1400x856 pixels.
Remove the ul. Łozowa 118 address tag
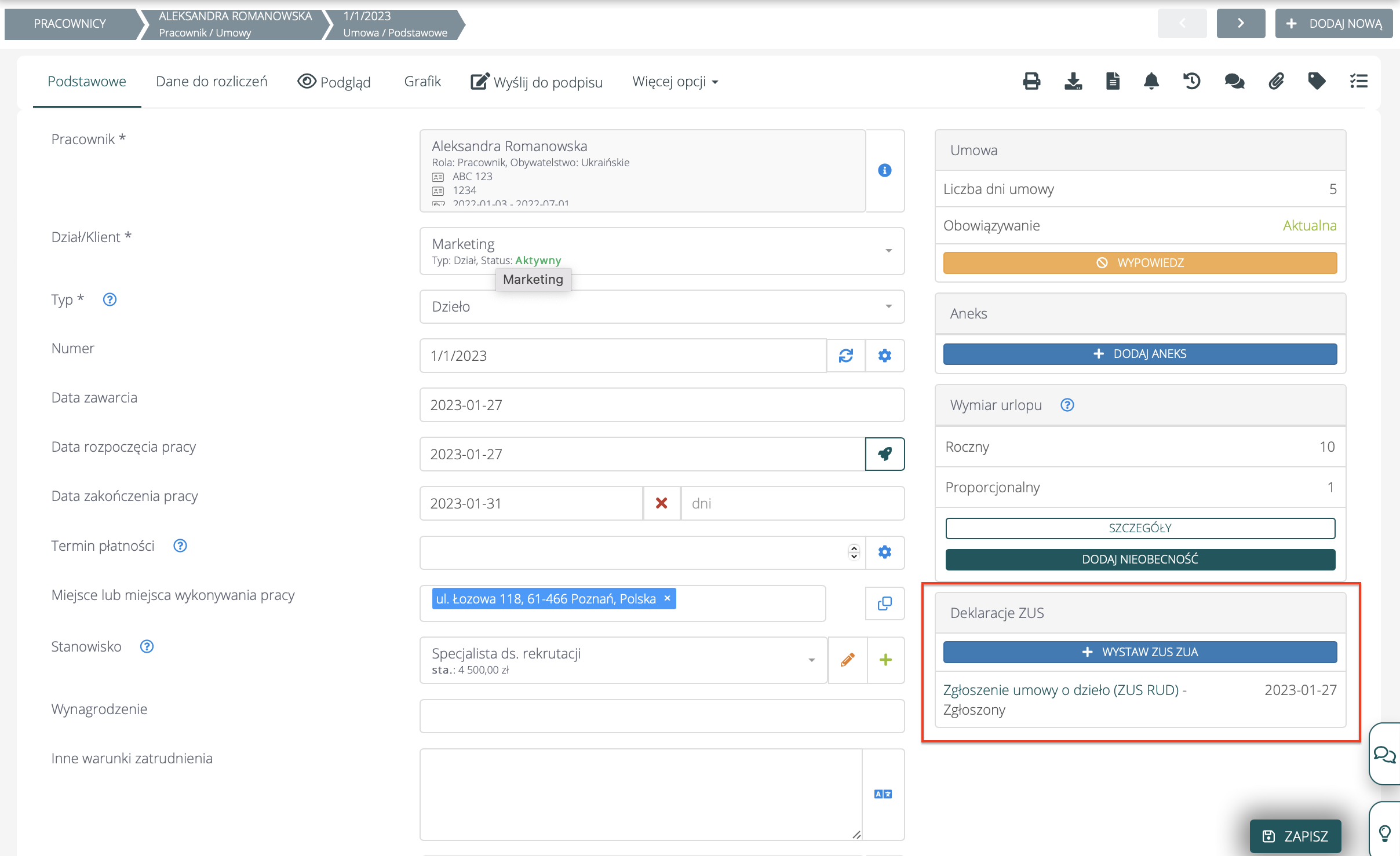(667, 598)
